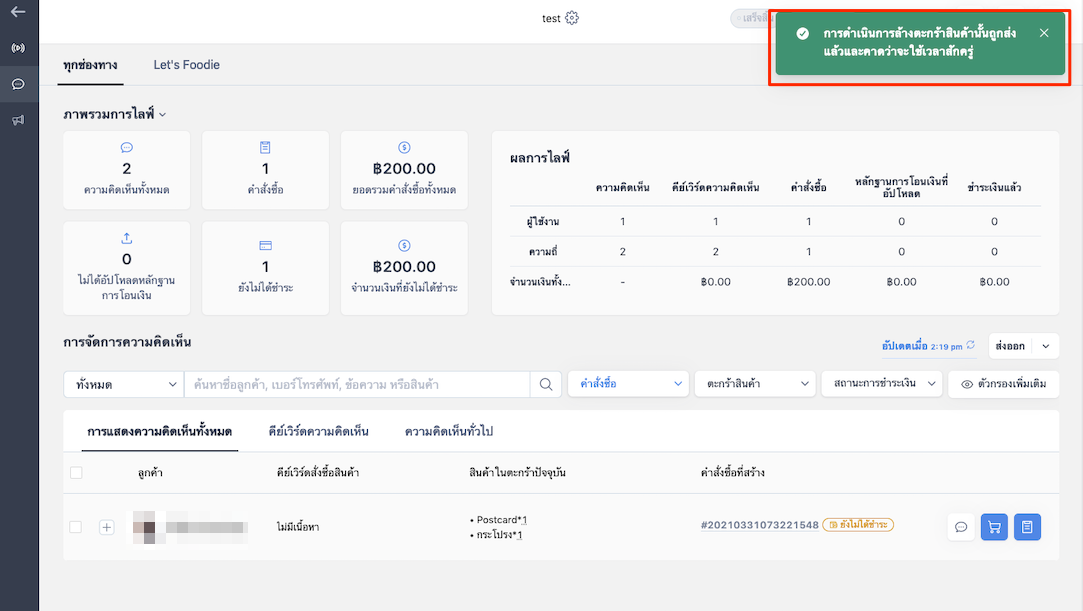Open the chat messages sidebar icon
The width and height of the screenshot is (1083, 611).
pyautogui.click(x=19, y=84)
